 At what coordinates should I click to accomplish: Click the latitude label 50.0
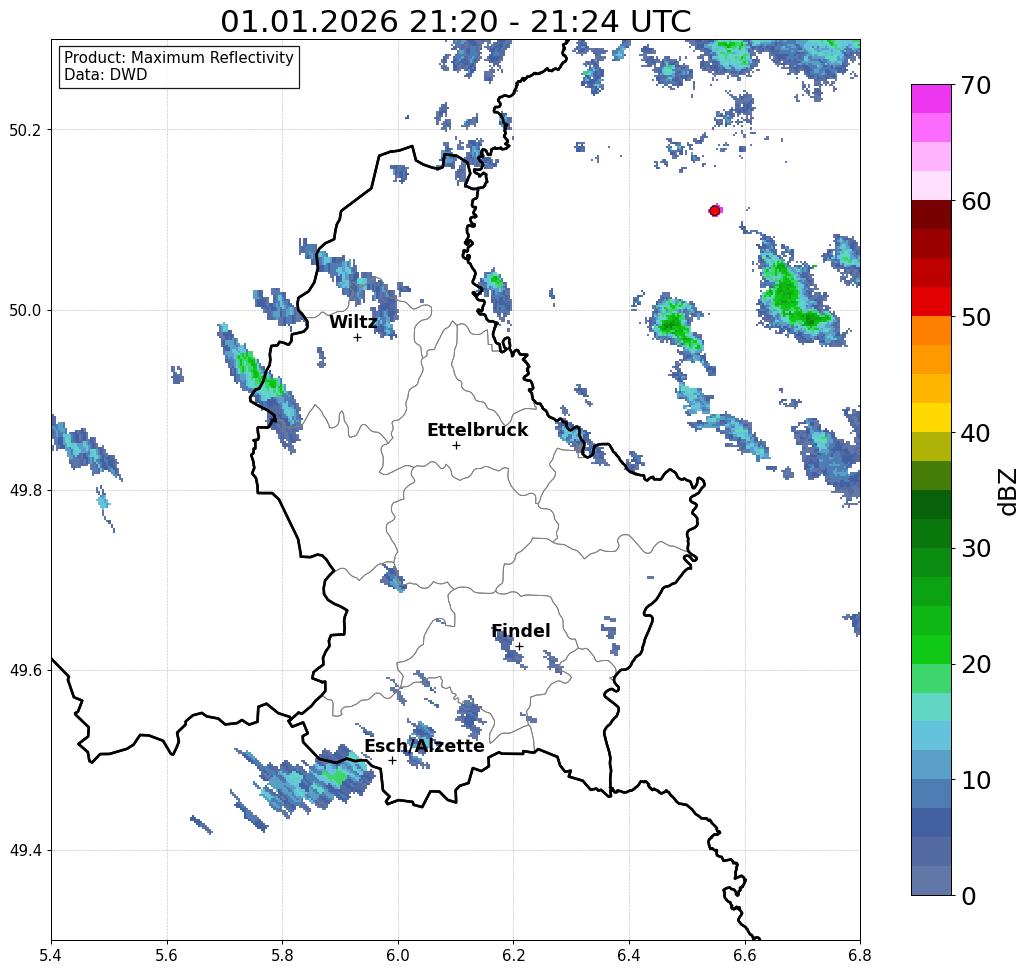click(25, 310)
